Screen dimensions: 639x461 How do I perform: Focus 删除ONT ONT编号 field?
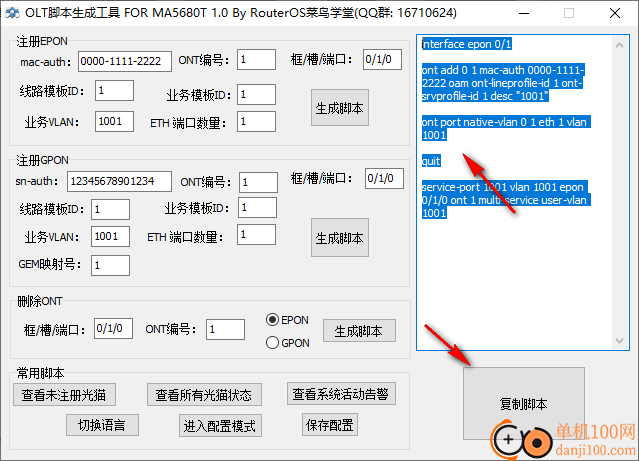click(225, 329)
